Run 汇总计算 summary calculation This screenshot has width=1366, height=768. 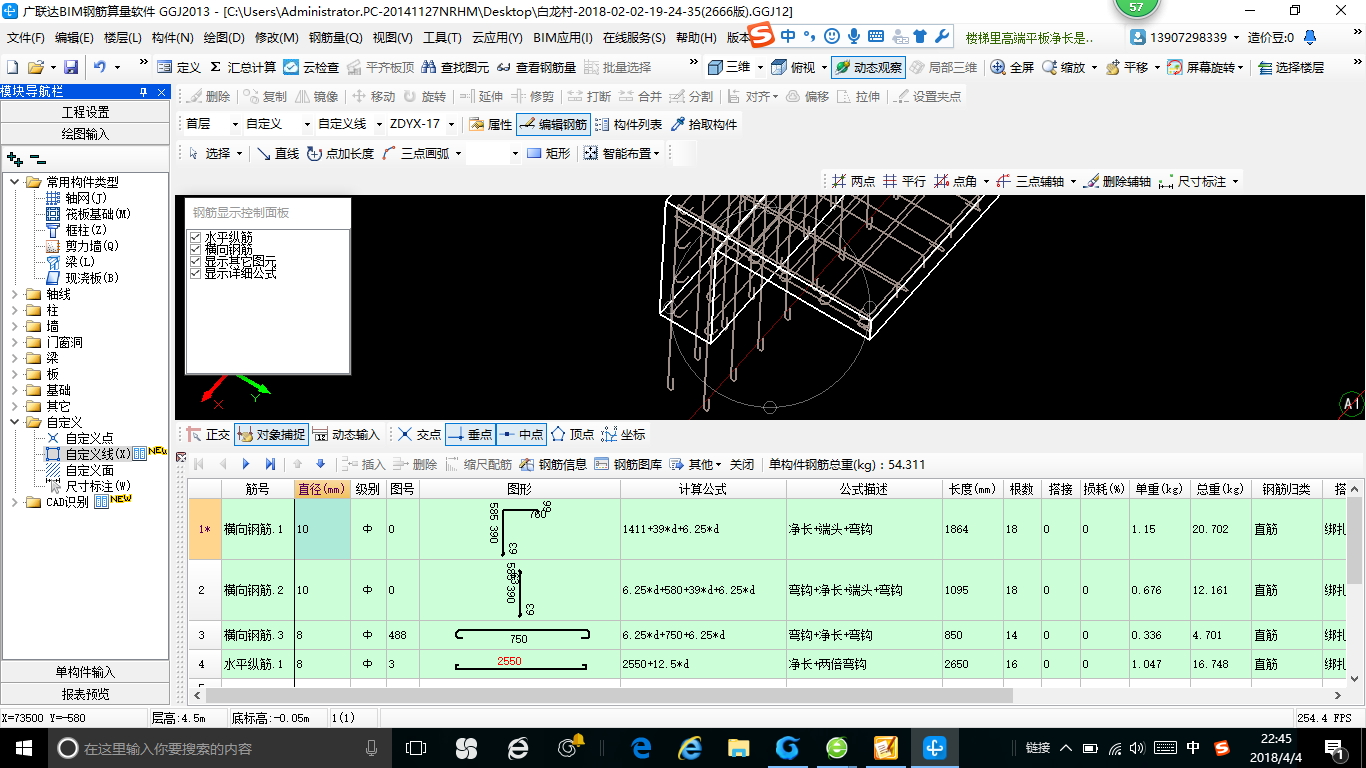[242, 67]
